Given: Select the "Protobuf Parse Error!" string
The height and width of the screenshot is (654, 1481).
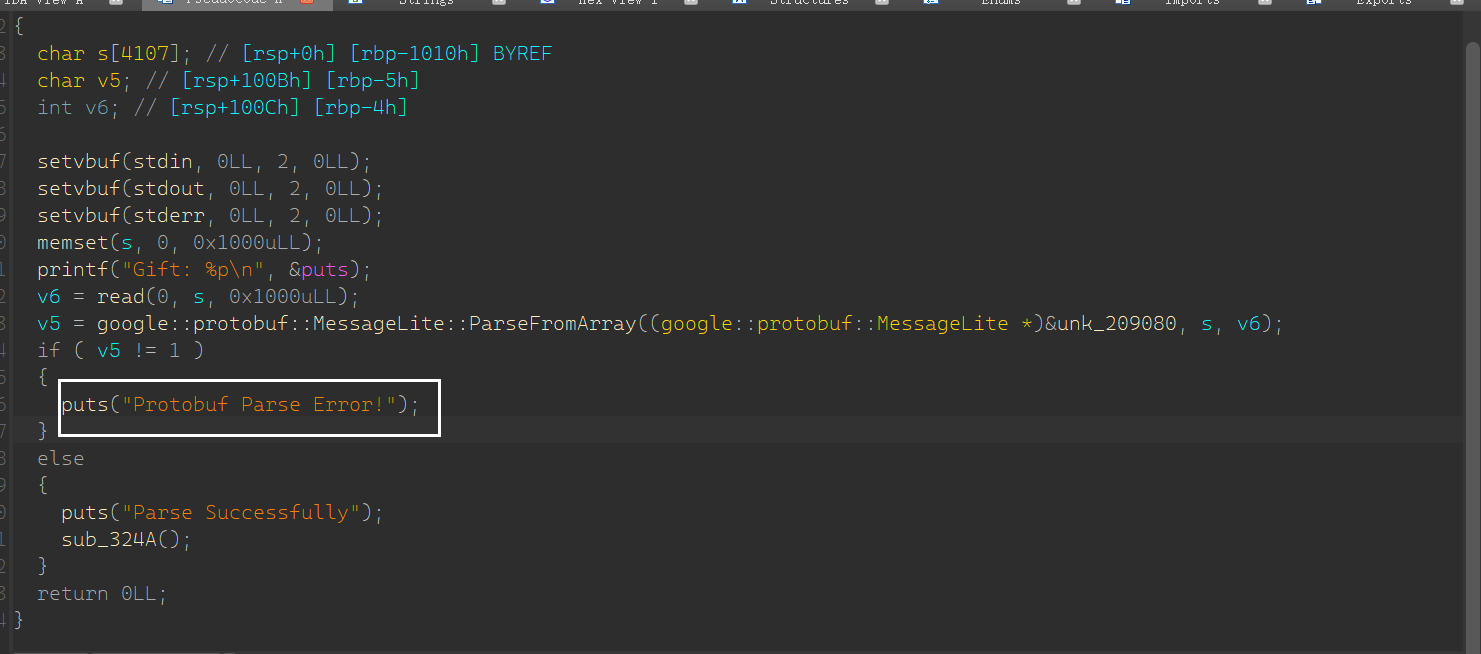Looking at the screenshot, I should (x=259, y=405).
